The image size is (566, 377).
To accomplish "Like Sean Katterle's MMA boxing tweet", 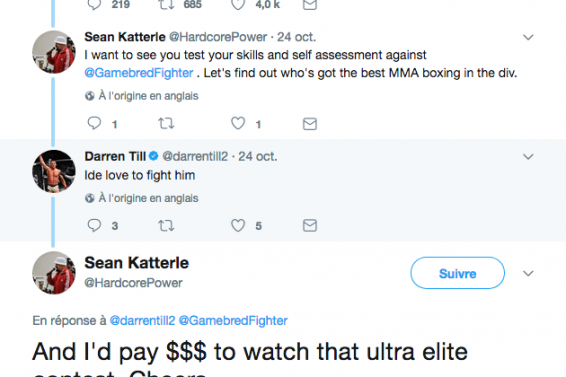I will (238, 124).
